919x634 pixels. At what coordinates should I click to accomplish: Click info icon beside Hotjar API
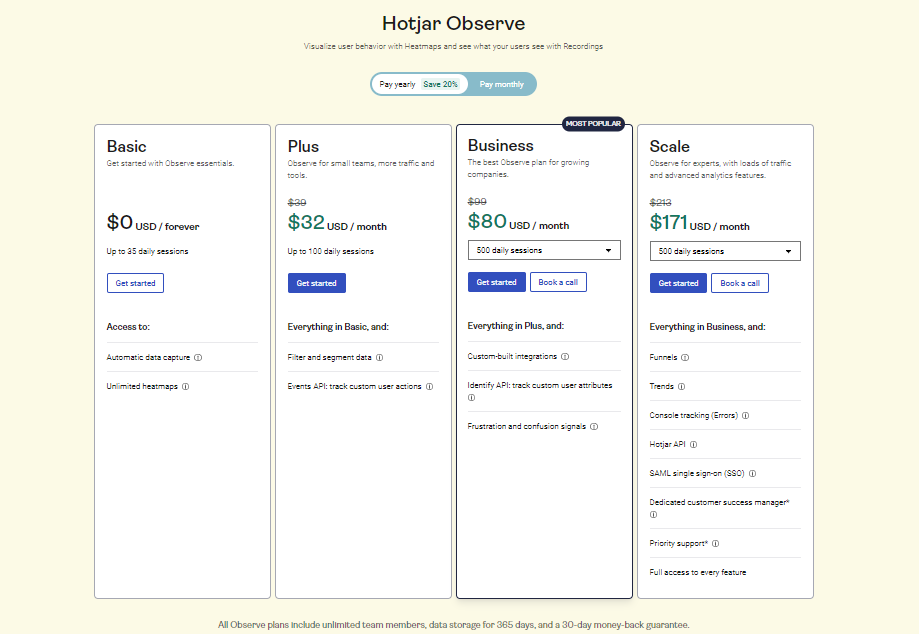tap(693, 445)
